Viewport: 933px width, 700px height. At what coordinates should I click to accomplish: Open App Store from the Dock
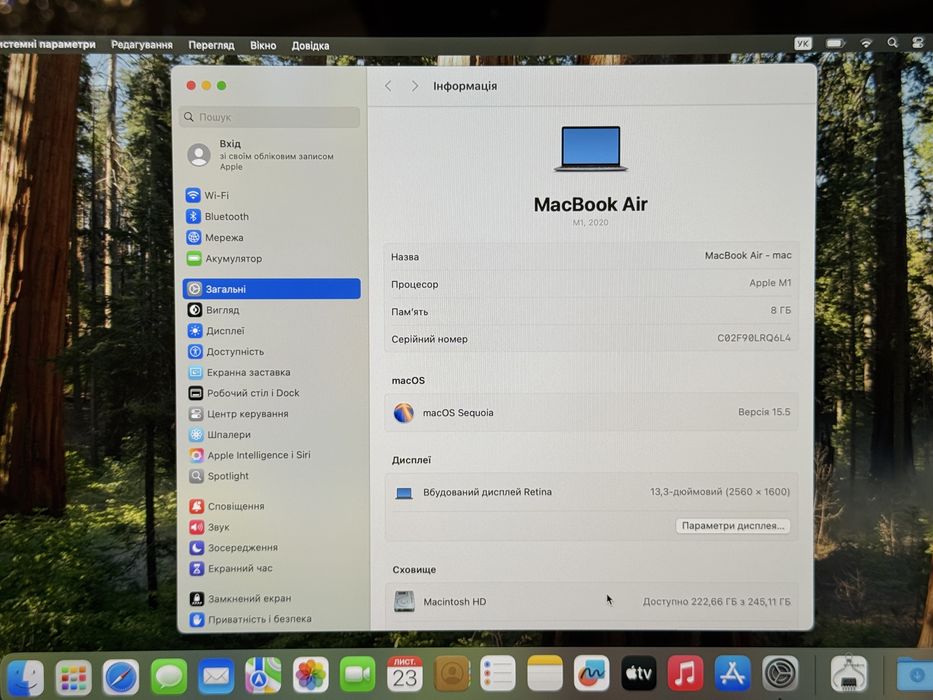point(732,673)
